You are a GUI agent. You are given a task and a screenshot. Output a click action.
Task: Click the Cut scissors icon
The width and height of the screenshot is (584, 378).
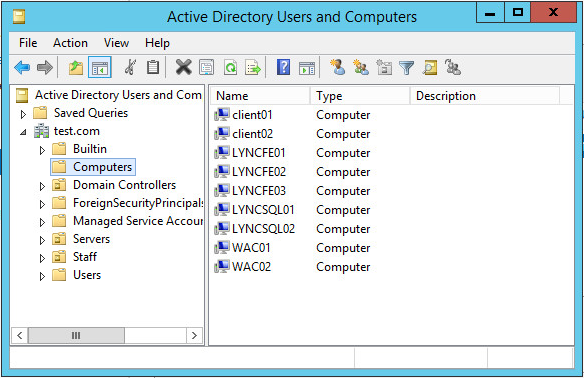click(130, 67)
